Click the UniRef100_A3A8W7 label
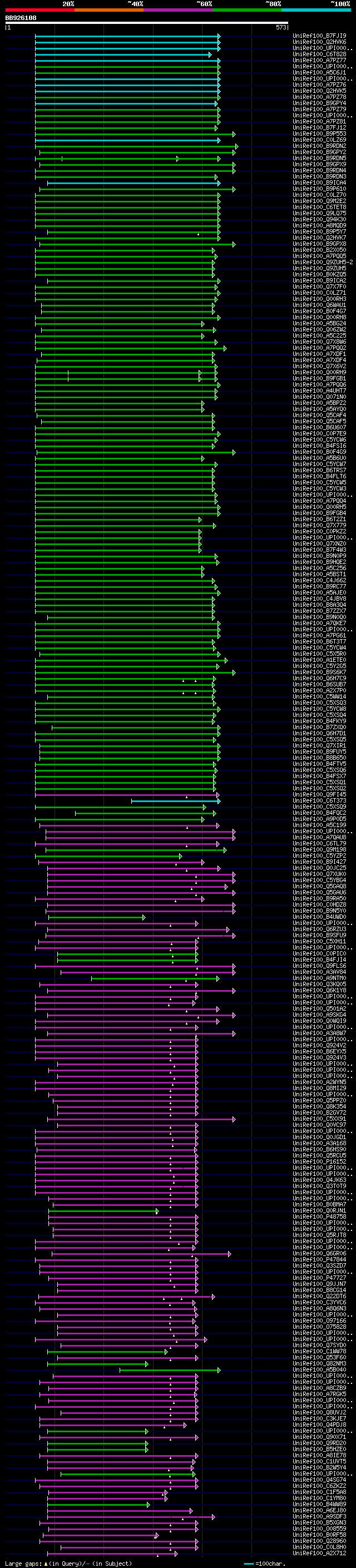This screenshot has width=356, height=1568. pyautogui.click(x=319, y=1033)
